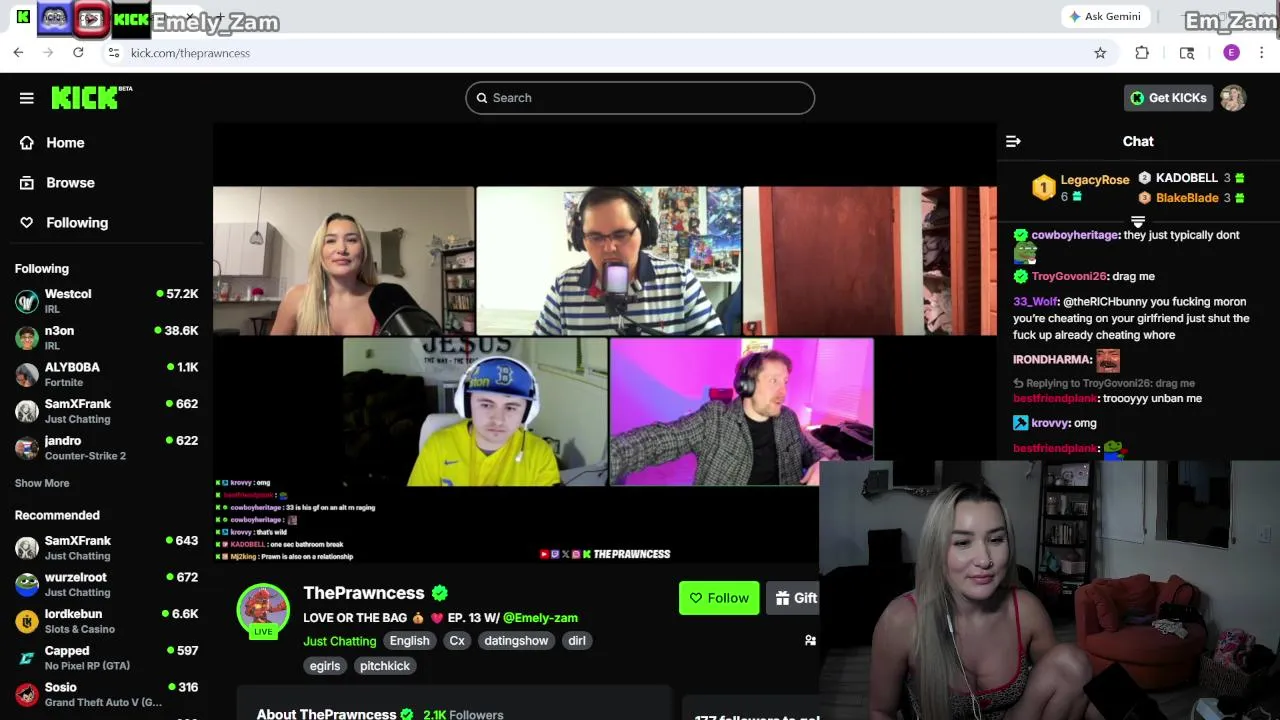Bookmark page with star icon

click(x=1100, y=53)
